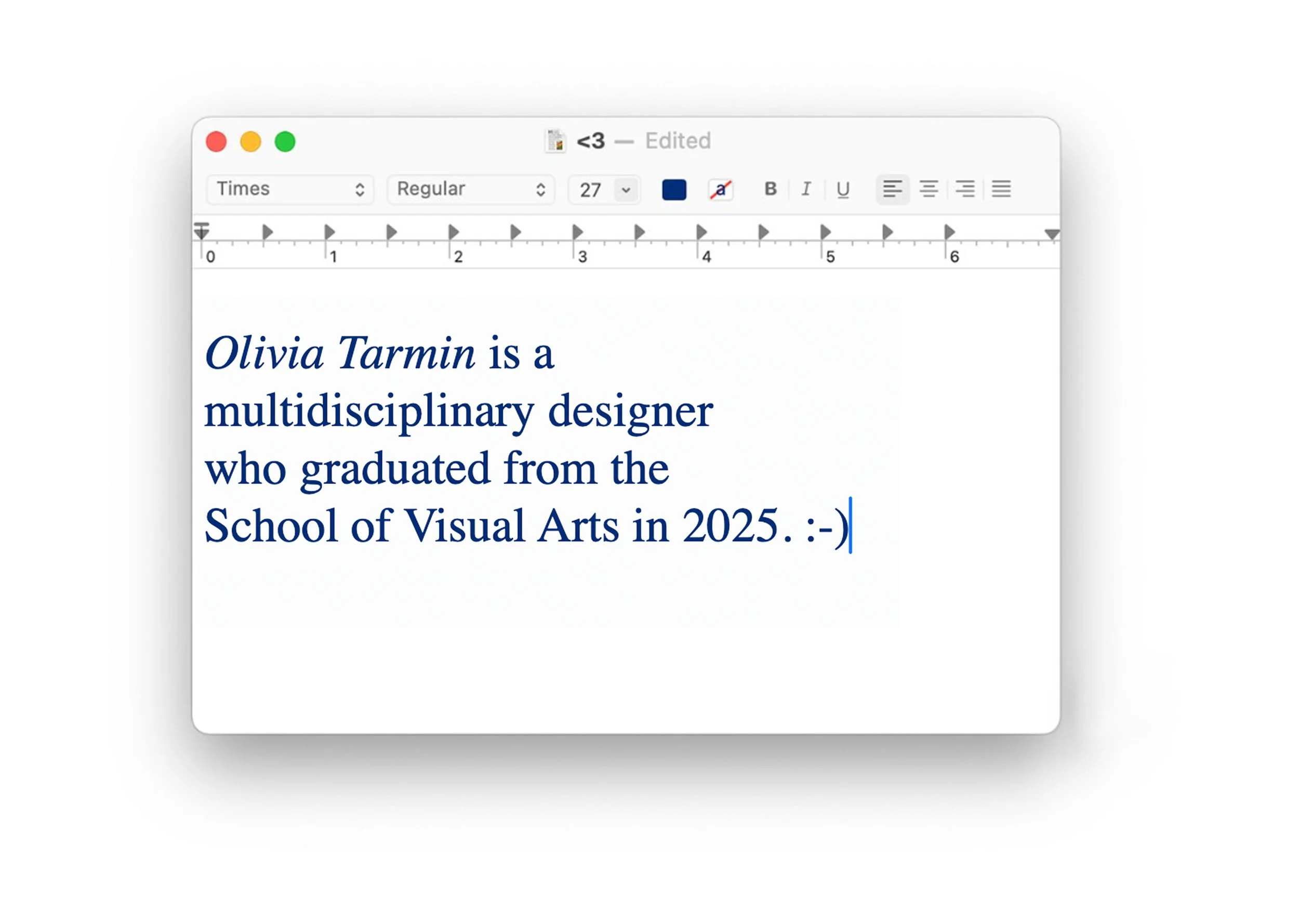Toggle italic formatting
The image size is (1299, 924).
point(806,189)
